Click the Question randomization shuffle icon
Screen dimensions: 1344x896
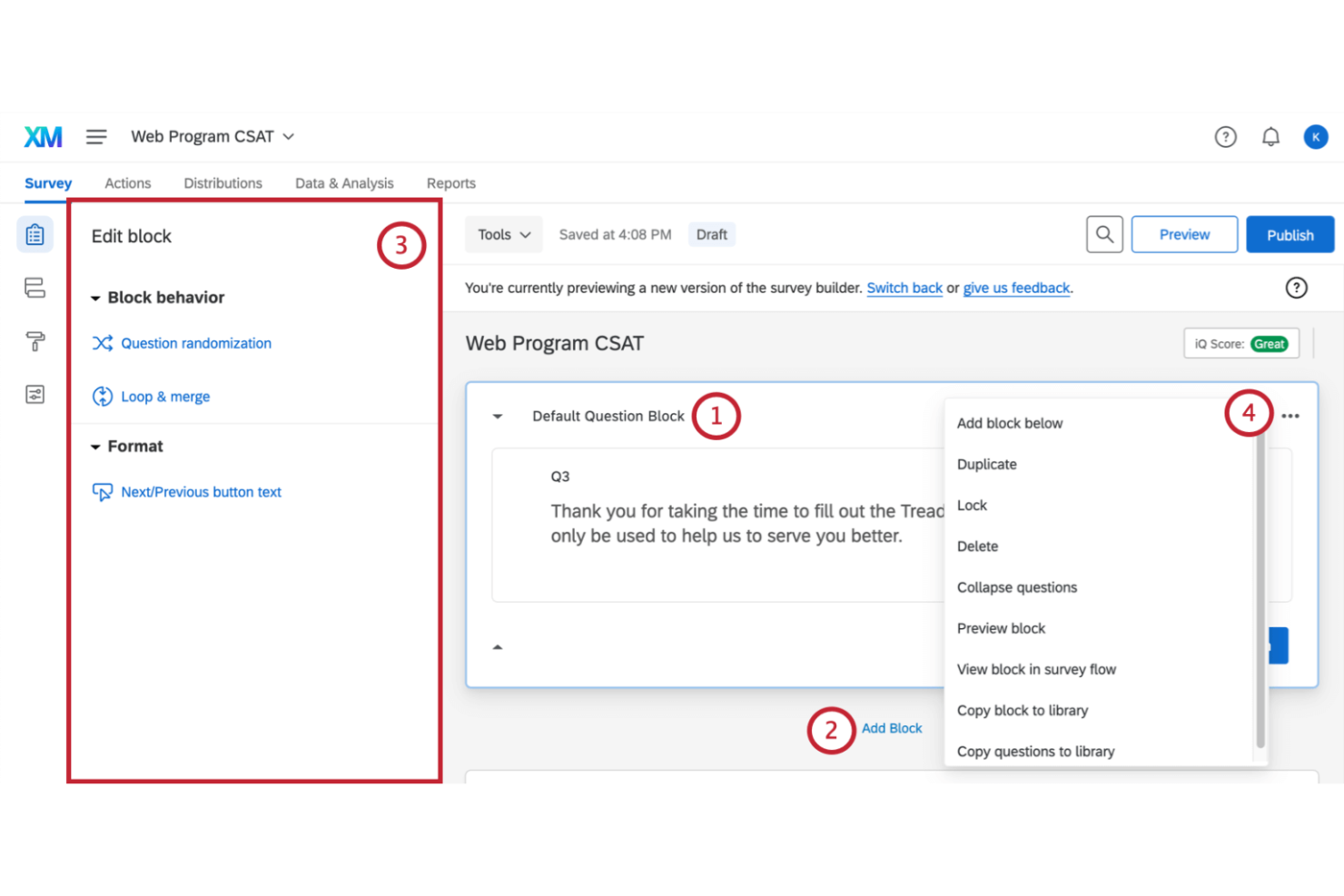(103, 343)
